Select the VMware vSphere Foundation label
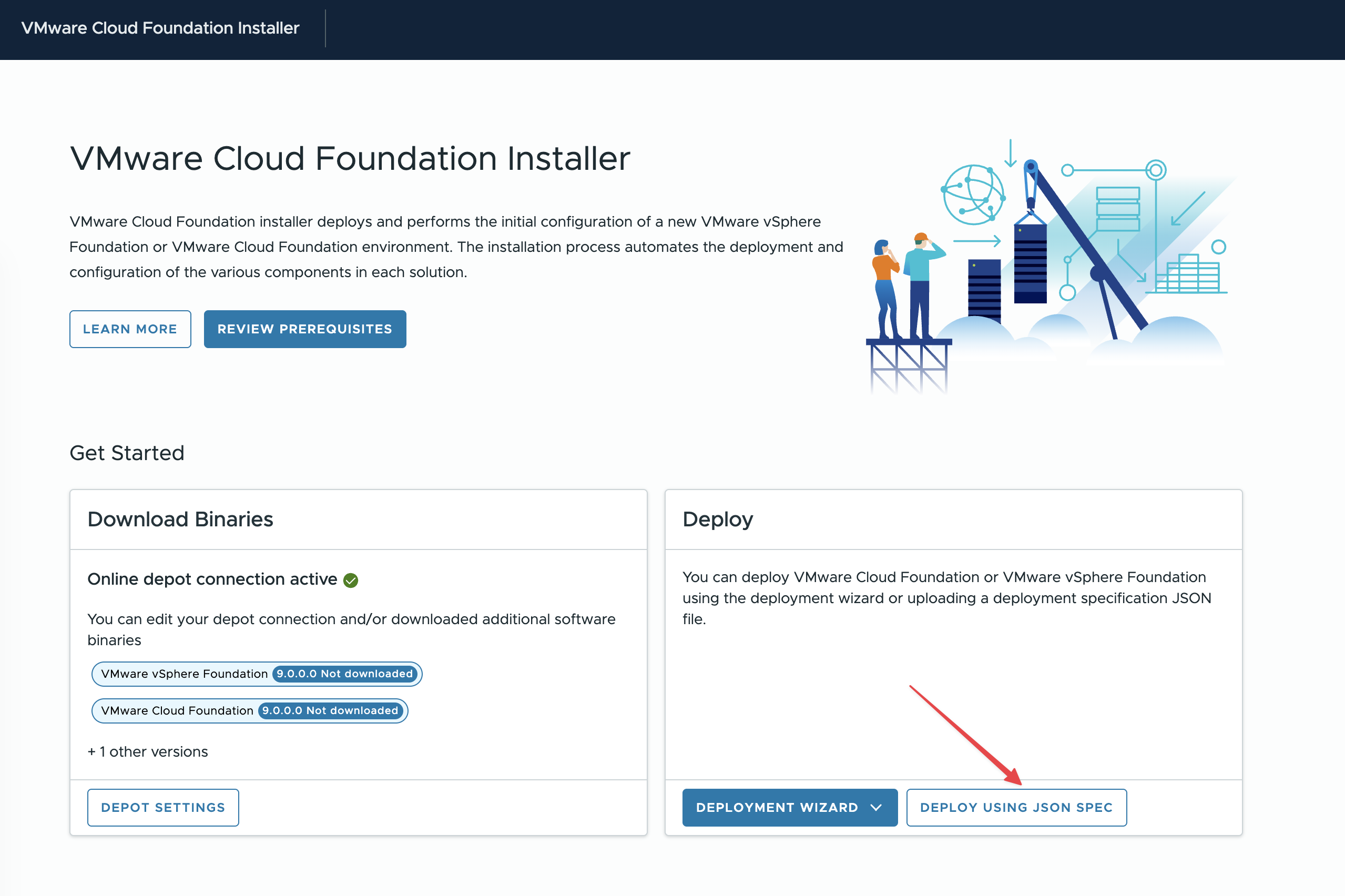This screenshot has height=896, width=1345. [x=184, y=674]
